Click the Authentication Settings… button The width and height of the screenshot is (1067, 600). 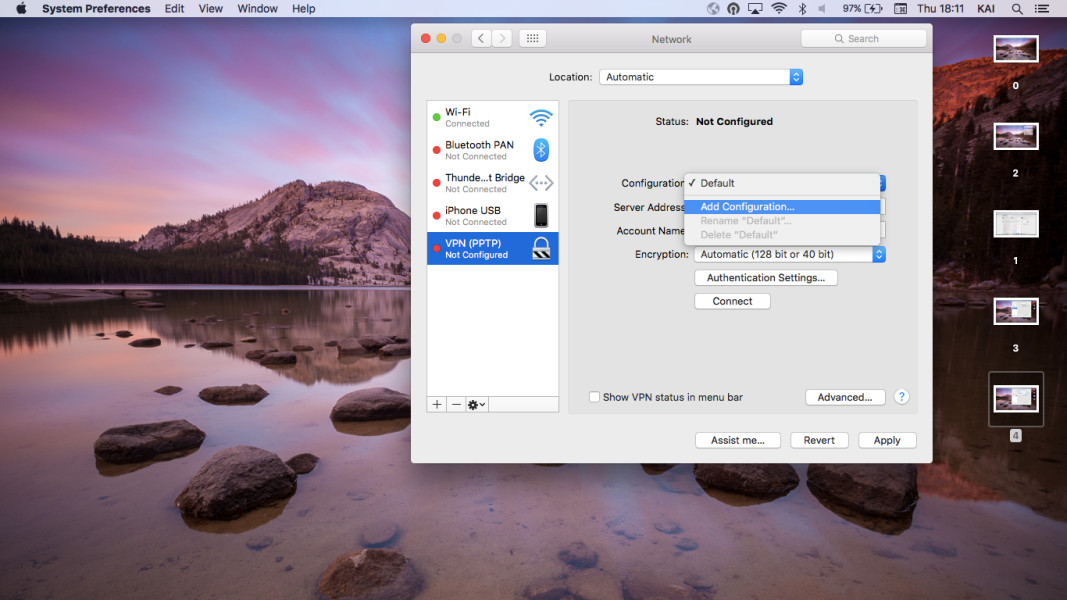765,278
